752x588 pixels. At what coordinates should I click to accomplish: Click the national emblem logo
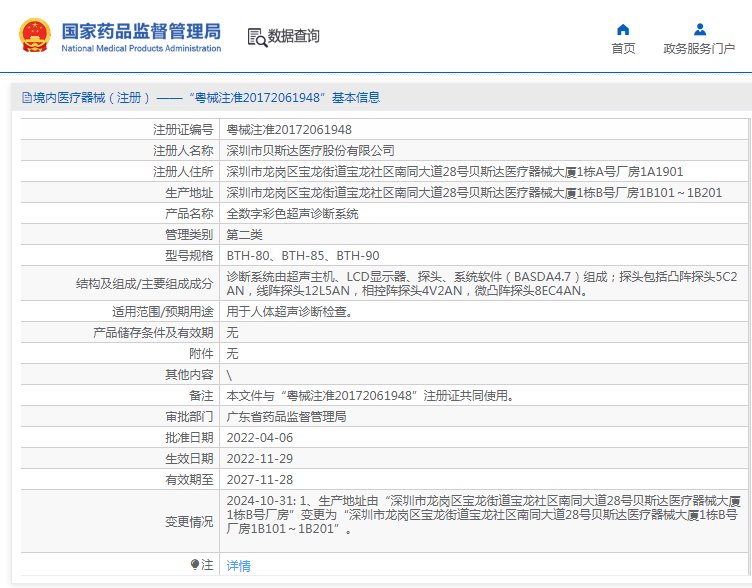[x=35, y=36]
